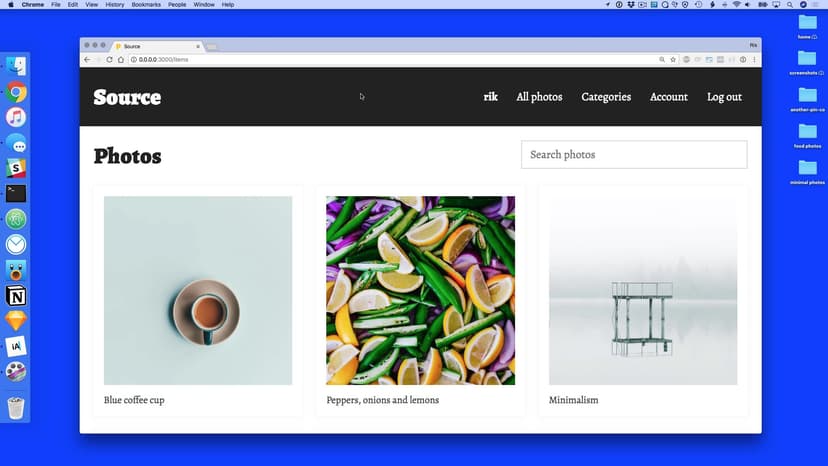
Task: Open the Bookmarks menu in menu bar
Action: point(145,5)
